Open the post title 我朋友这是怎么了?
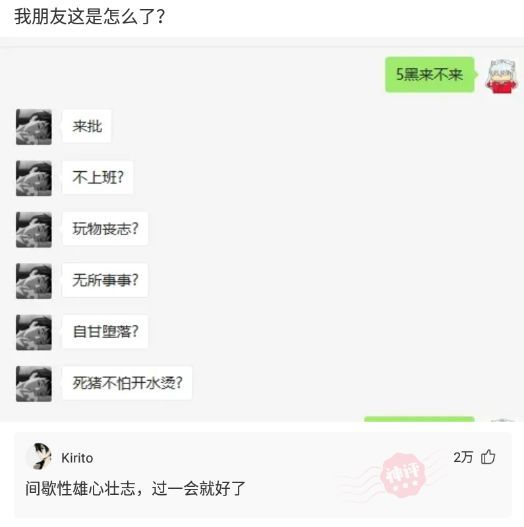524x527 pixels. click(x=89, y=16)
